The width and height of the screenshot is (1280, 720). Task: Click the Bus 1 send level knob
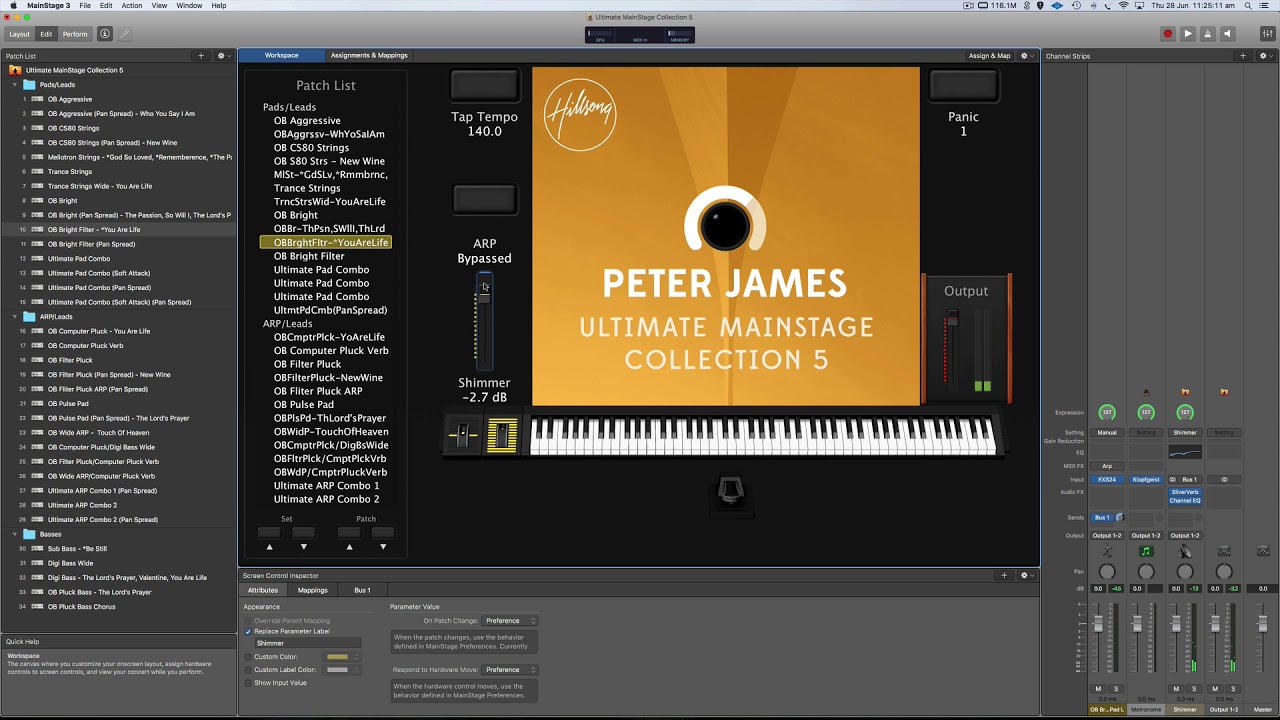tap(1119, 518)
